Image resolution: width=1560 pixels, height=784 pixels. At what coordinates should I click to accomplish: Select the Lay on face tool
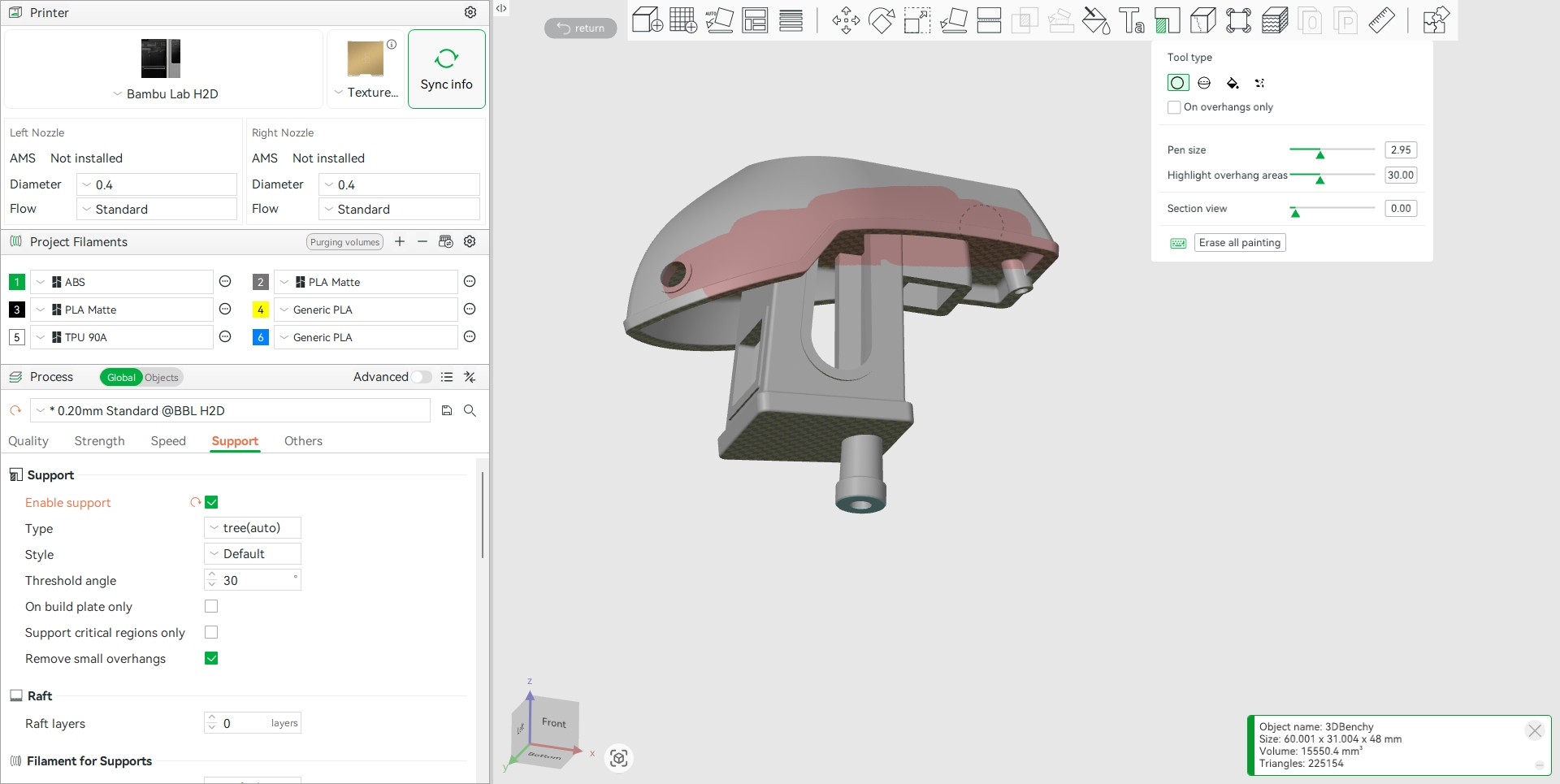(x=953, y=19)
